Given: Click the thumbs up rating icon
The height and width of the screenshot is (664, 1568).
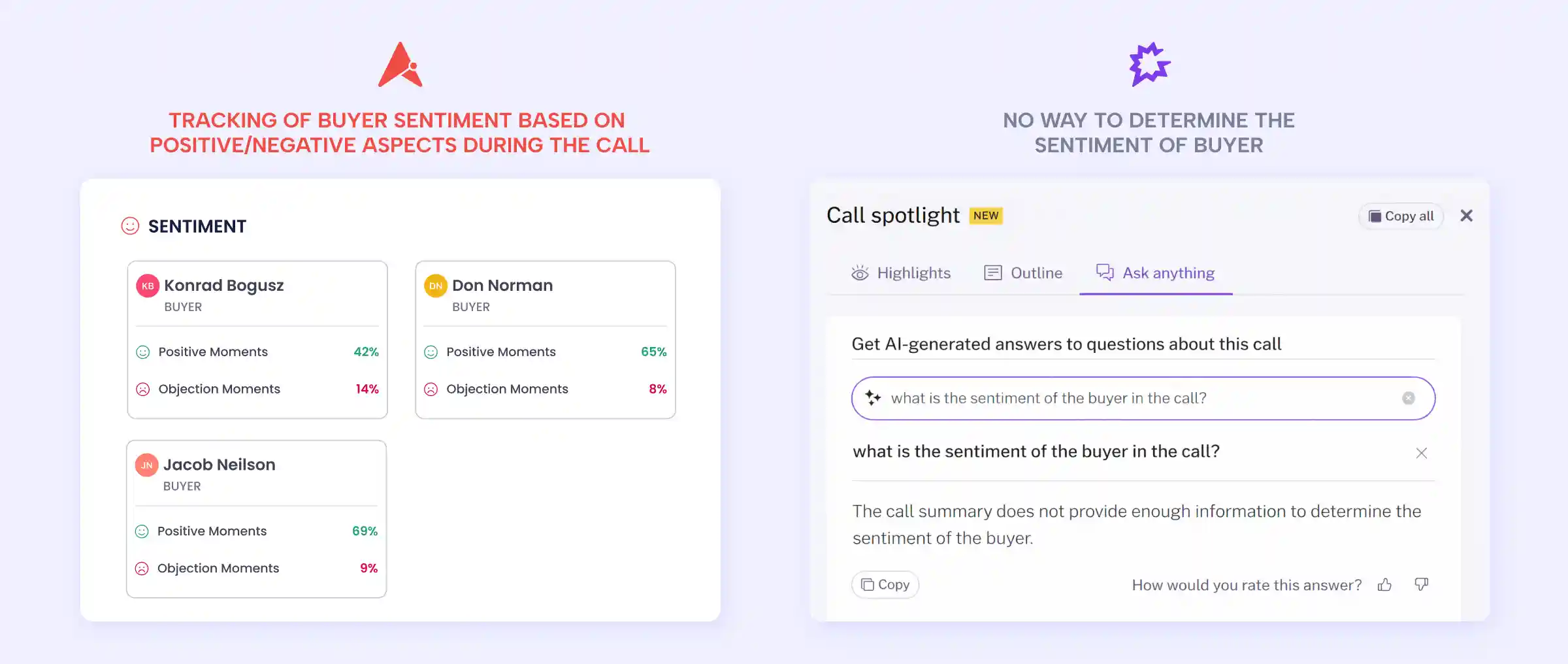Looking at the screenshot, I should pos(1384,585).
